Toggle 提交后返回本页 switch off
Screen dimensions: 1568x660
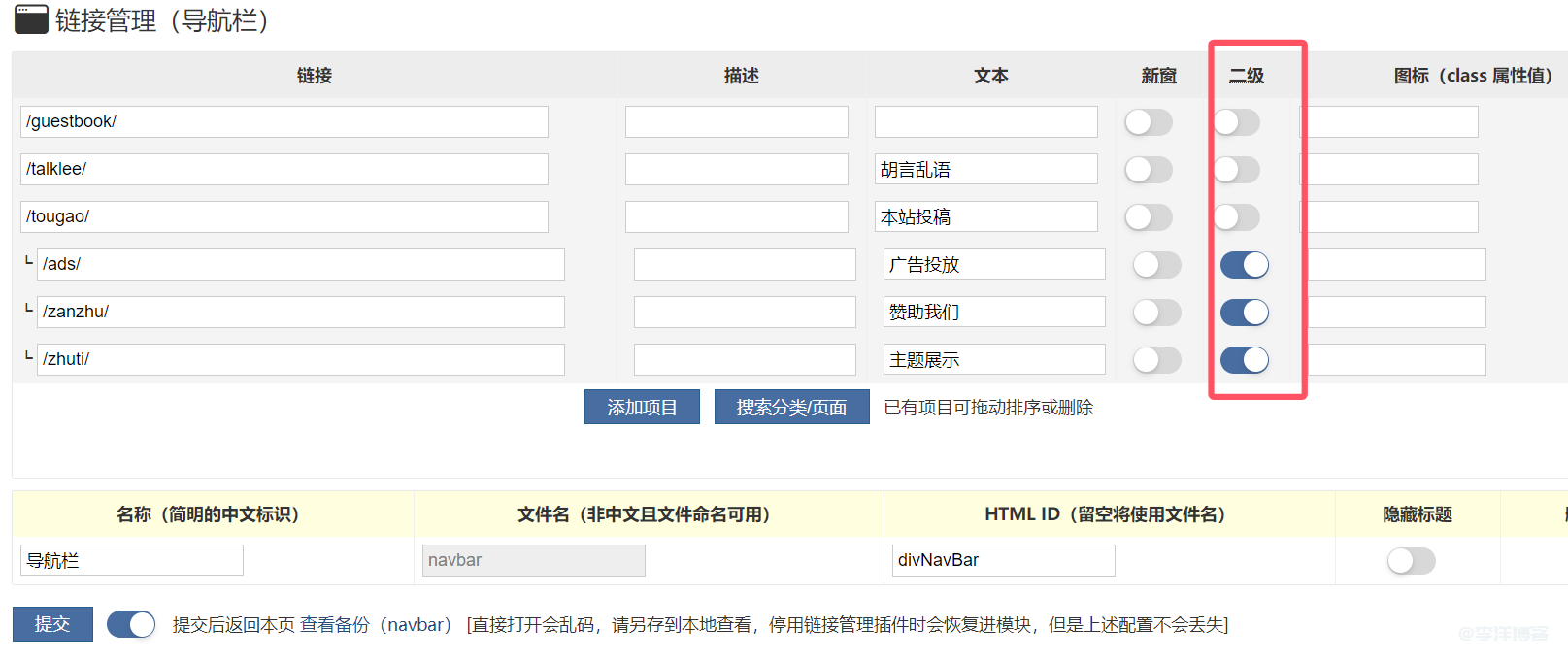[x=131, y=624]
